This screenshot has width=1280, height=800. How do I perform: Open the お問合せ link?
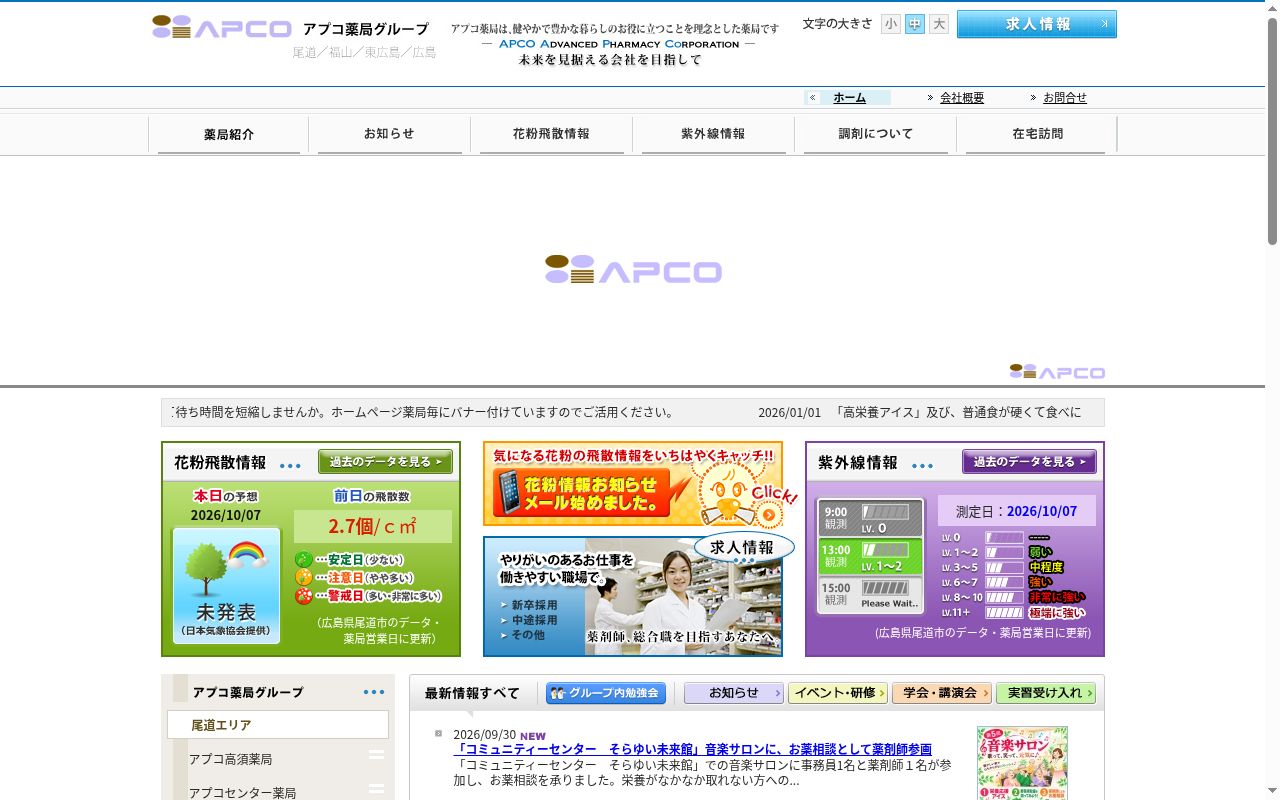[x=1065, y=98]
